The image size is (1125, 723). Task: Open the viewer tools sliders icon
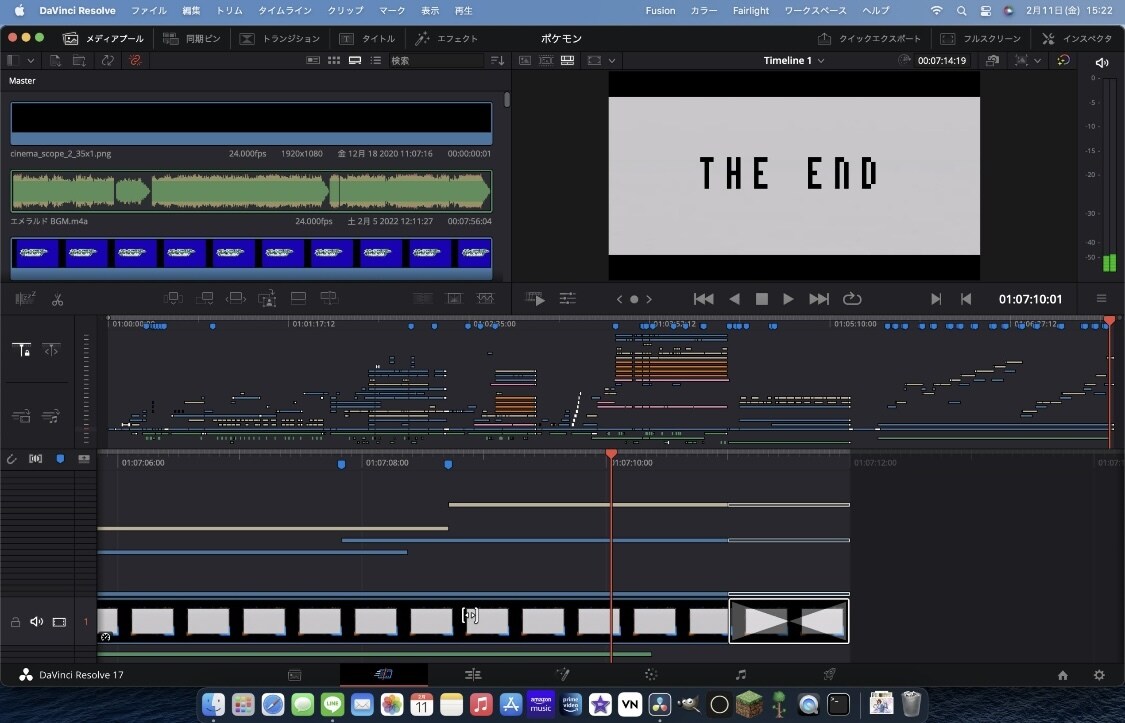point(568,299)
